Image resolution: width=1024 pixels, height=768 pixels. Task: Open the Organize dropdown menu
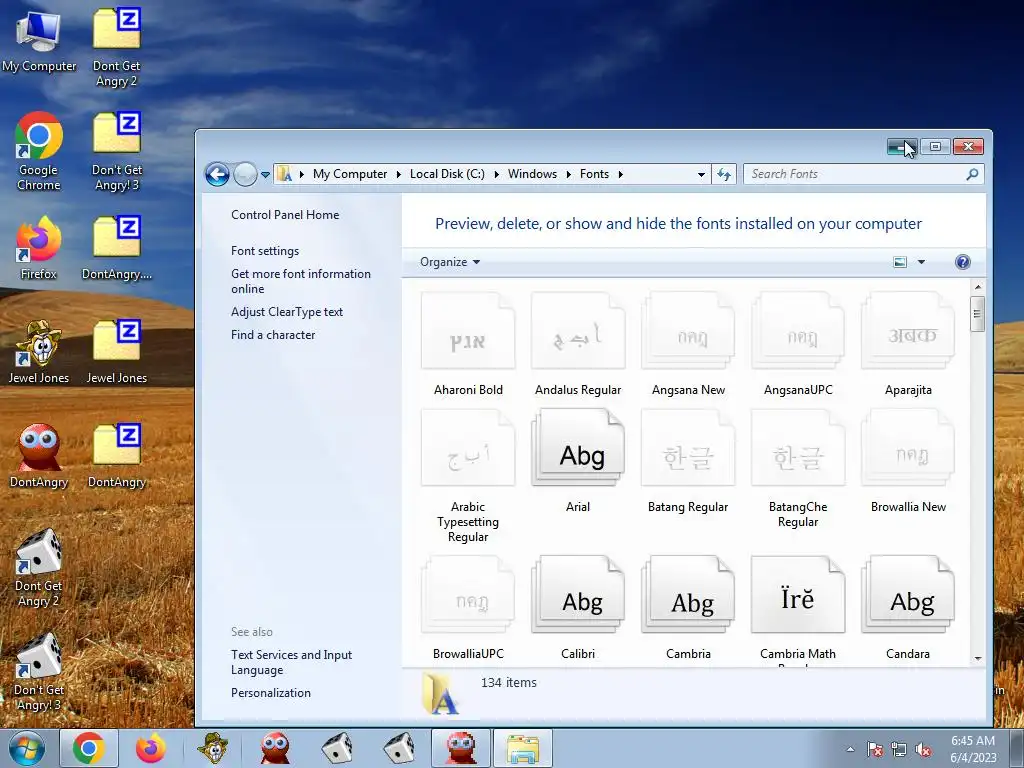click(450, 262)
